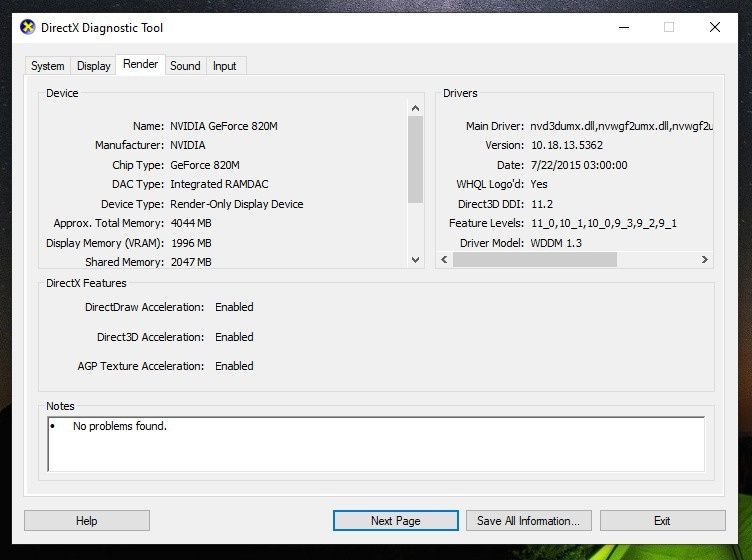Viewport: 752px width, 560px height.
Task: Click shared memory value 2047 MB
Action: (x=191, y=262)
